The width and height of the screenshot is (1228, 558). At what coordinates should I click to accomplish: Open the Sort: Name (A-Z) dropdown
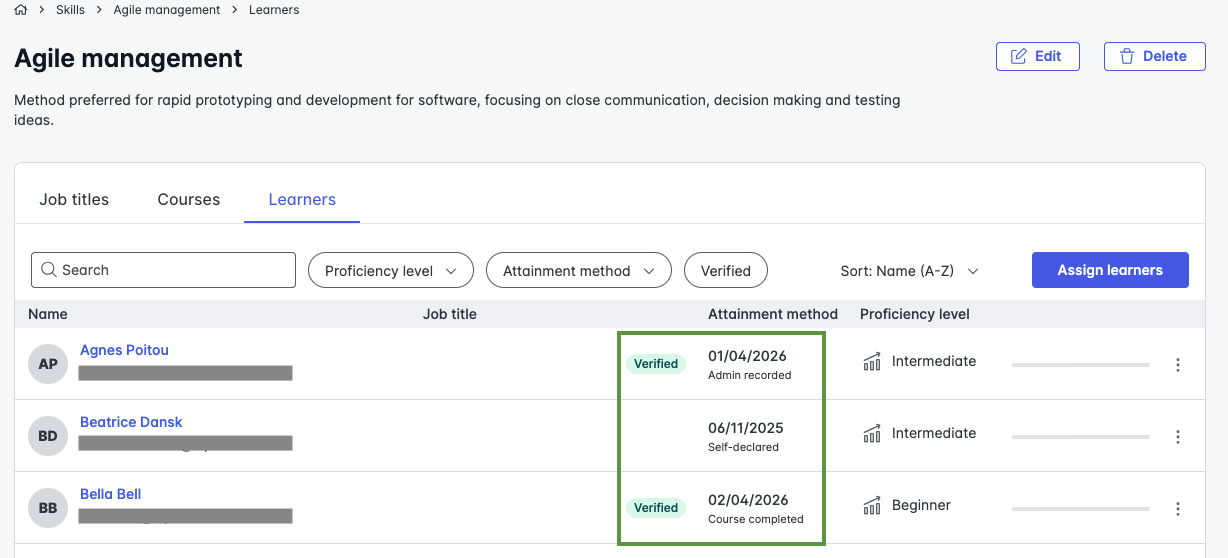tap(909, 271)
